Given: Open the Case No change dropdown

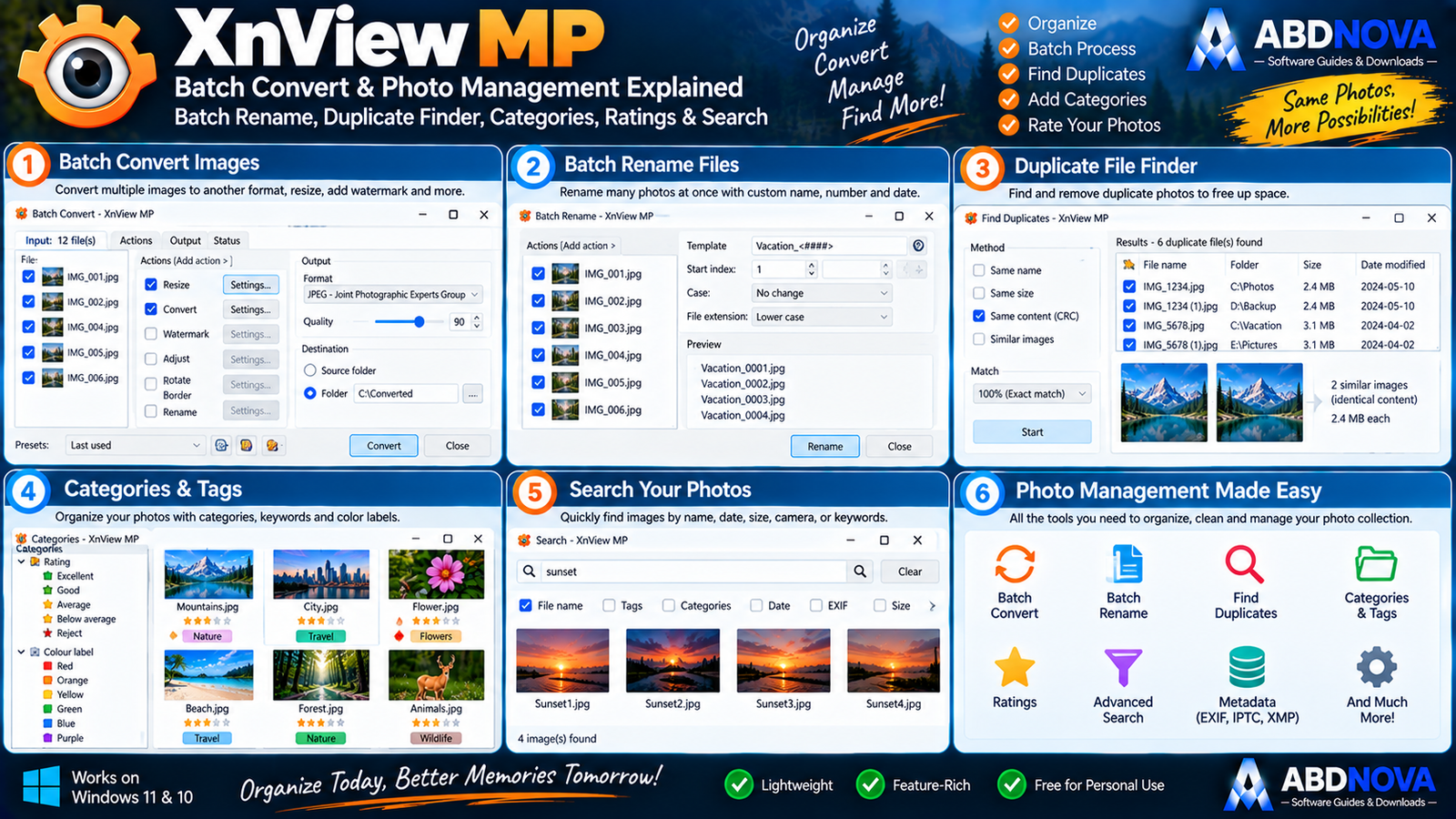Looking at the screenshot, I should coord(823,293).
